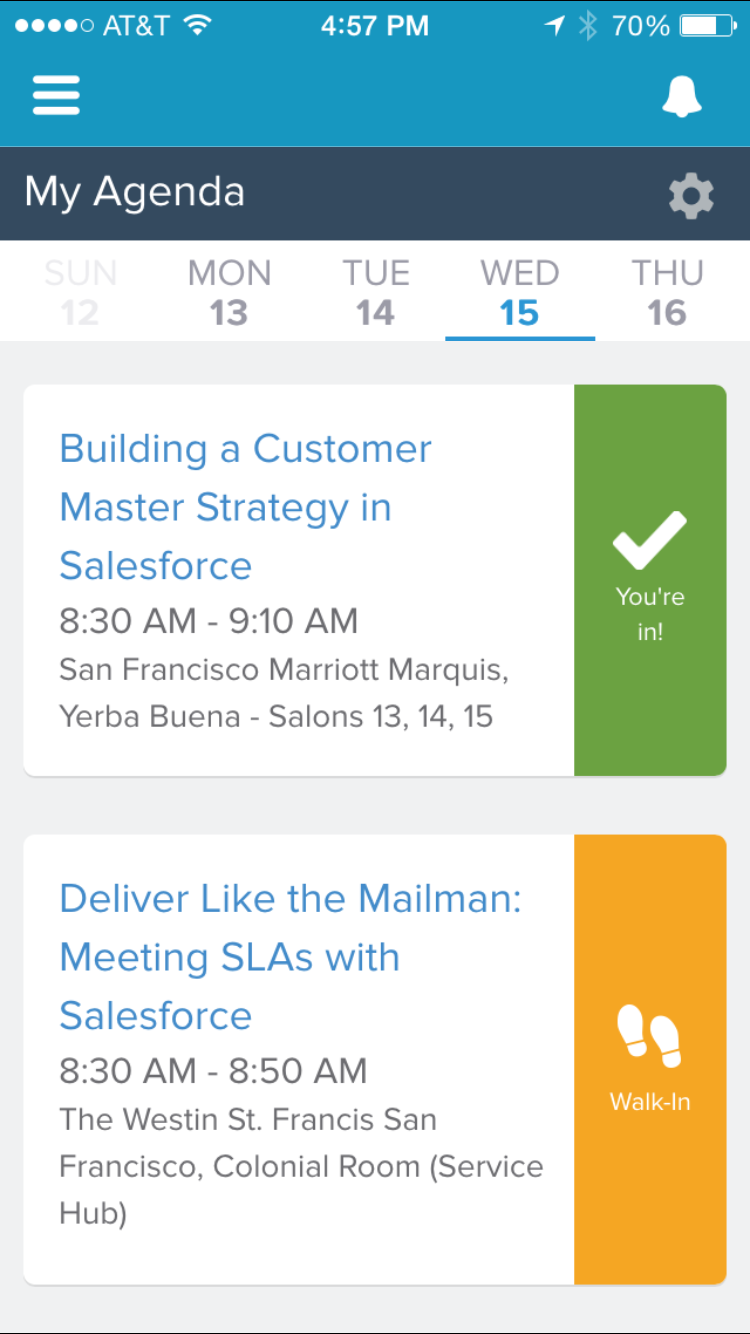Open the hamburger menu
750x1334 pixels.
click(x=56, y=96)
